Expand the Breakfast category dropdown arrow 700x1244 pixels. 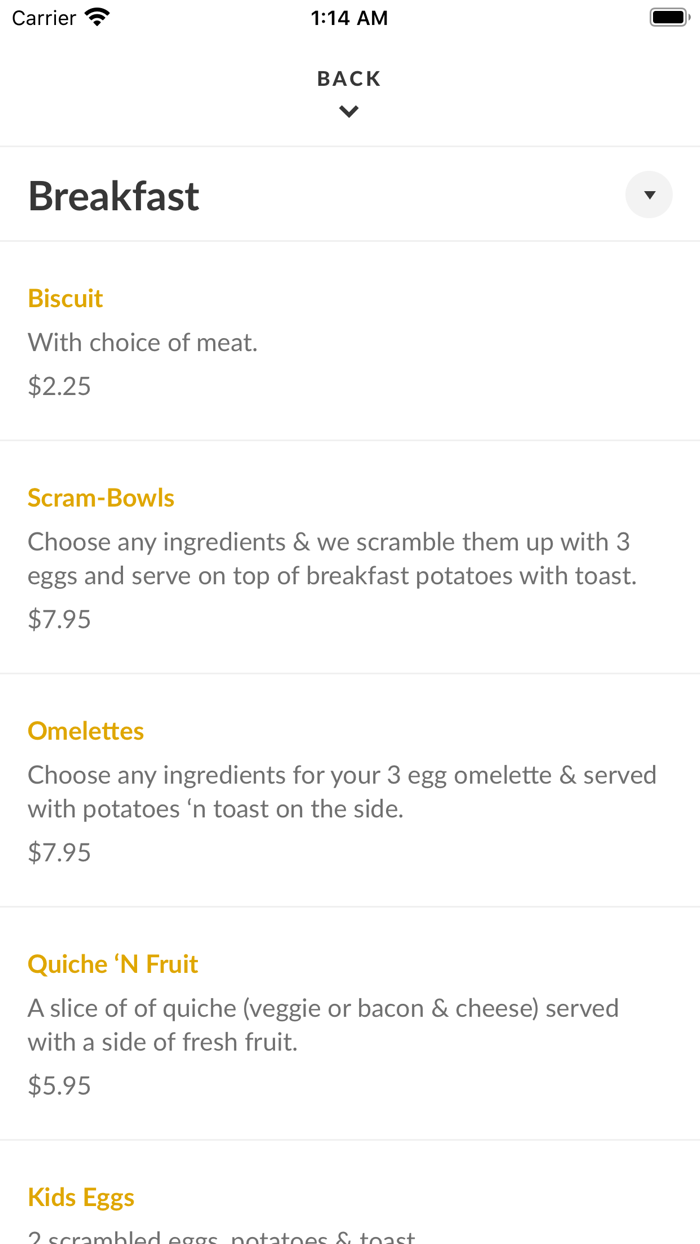pyautogui.click(x=649, y=195)
